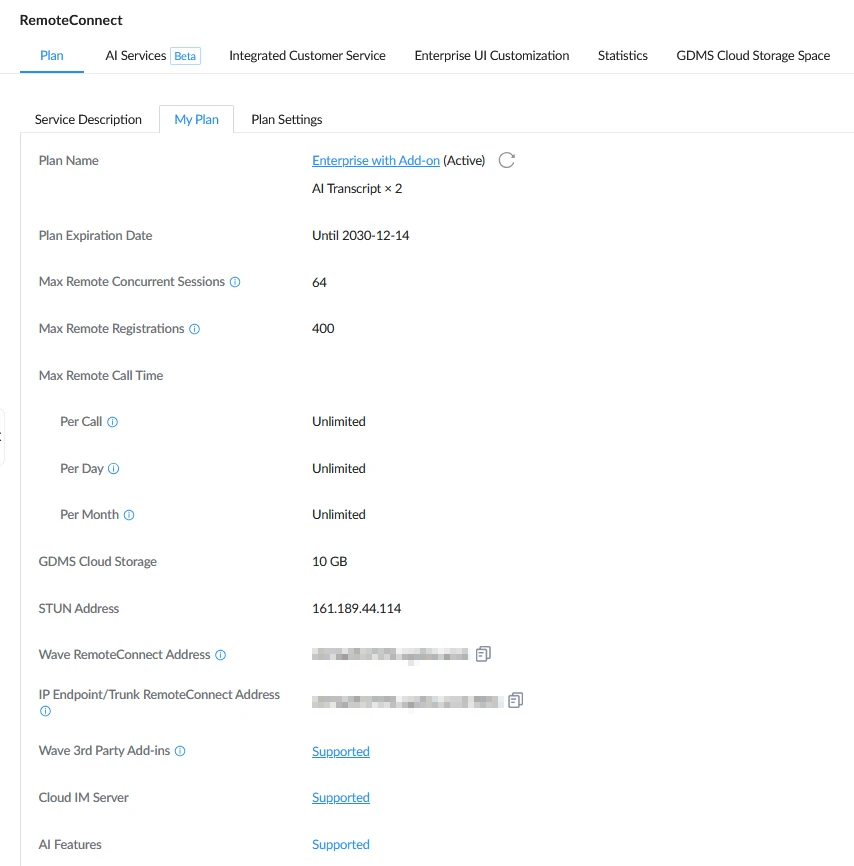Click Wave 3rd Party Add-ins info icon
The height and width of the screenshot is (866, 854).
(x=180, y=751)
